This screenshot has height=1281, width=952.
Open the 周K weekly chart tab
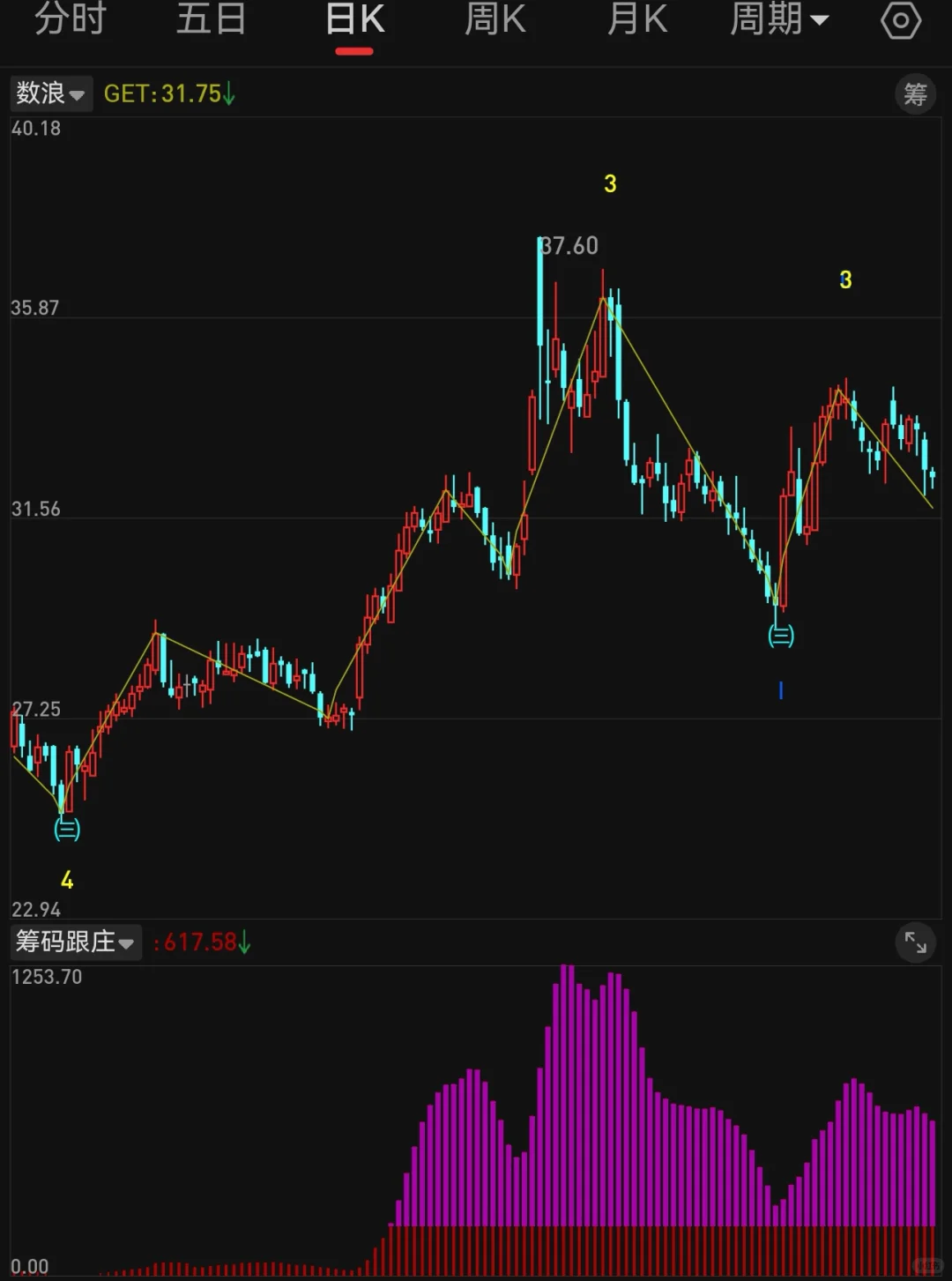coord(495,19)
